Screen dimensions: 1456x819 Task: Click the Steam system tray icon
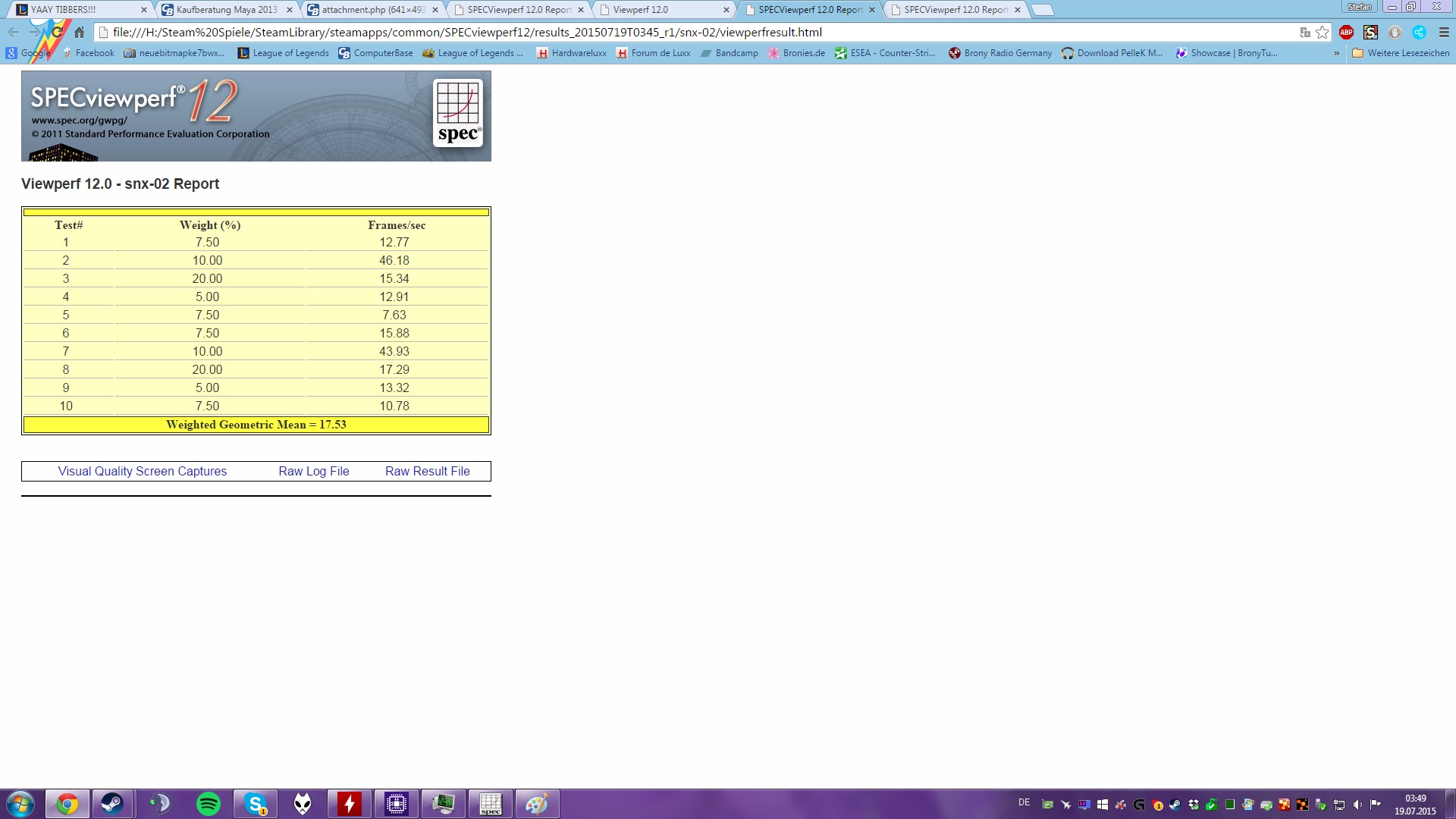[1175, 805]
